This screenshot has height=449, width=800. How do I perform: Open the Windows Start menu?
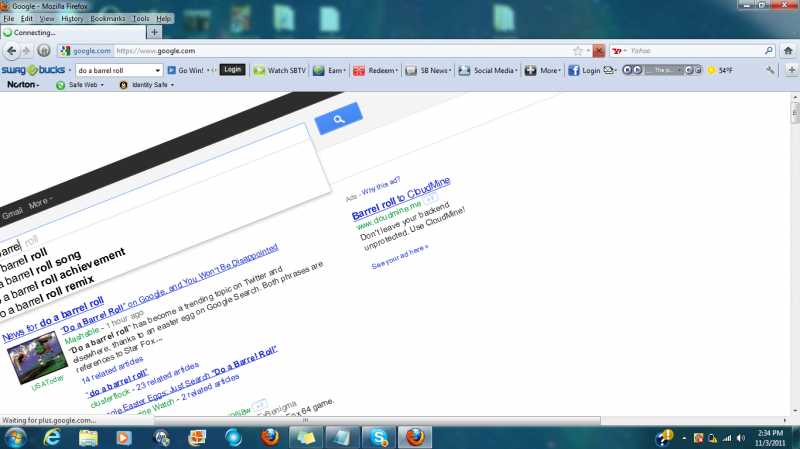click(x=15, y=437)
